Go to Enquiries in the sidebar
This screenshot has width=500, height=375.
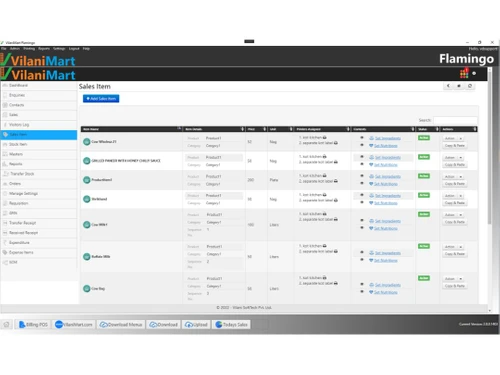[39, 95]
